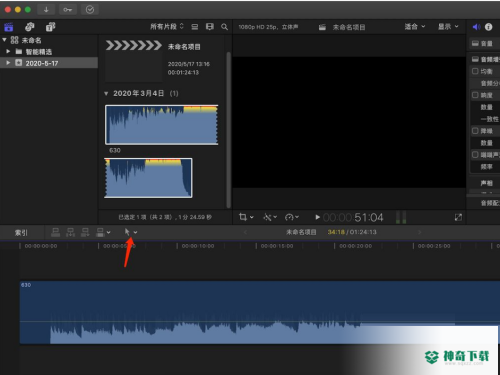Select the 音频增强 section header

click(485, 59)
